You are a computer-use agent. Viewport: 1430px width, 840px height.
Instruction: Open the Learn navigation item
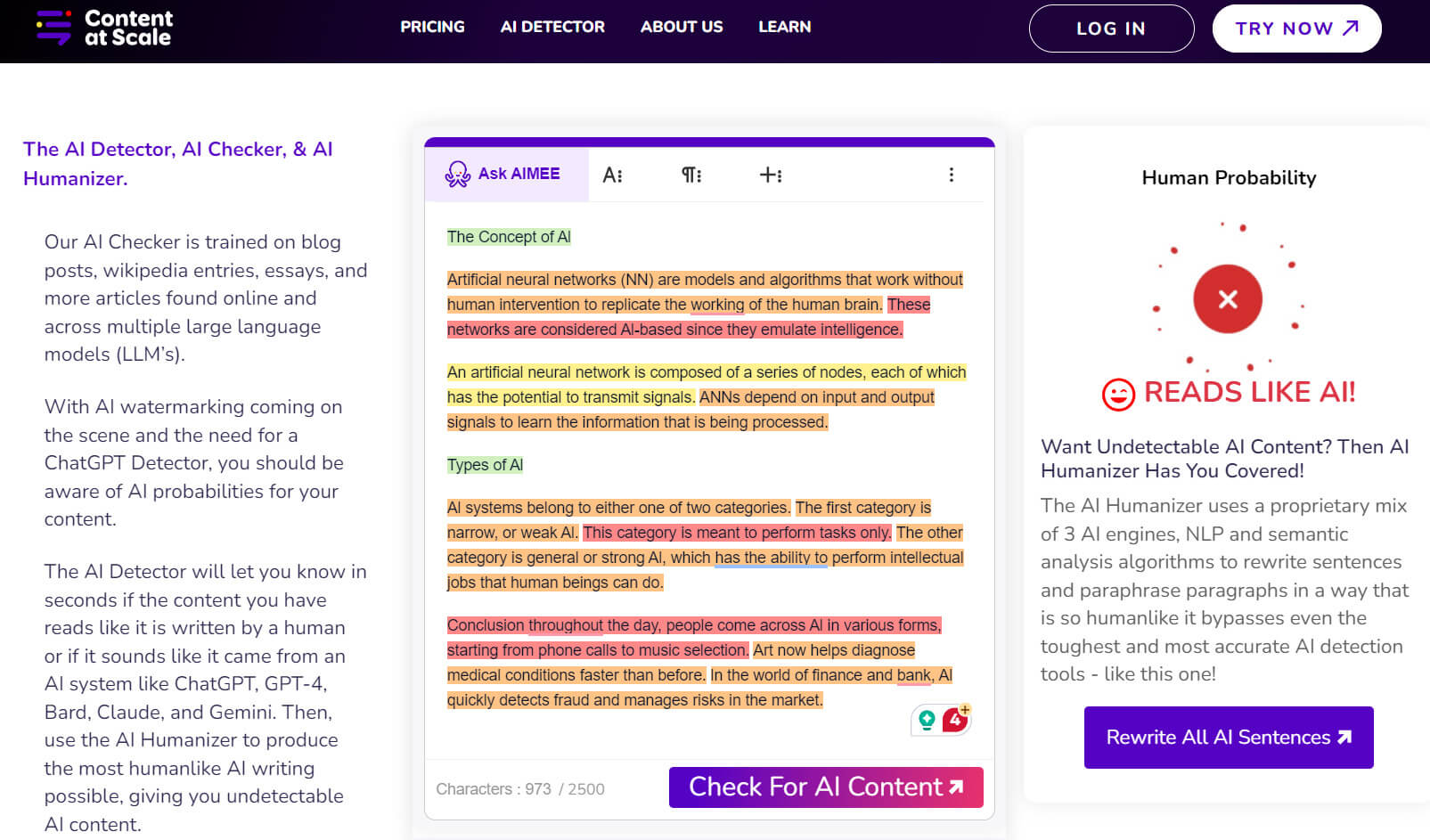pyautogui.click(x=784, y=27)
